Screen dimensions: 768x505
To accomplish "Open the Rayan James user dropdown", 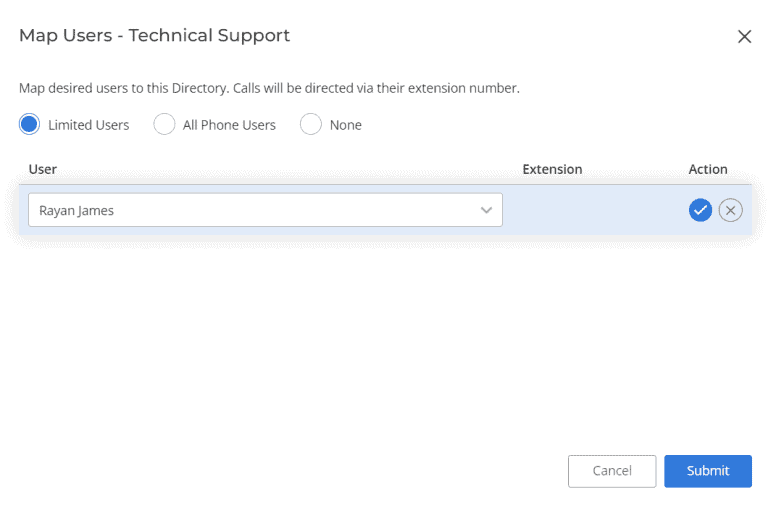I will (x=265, y=210).
